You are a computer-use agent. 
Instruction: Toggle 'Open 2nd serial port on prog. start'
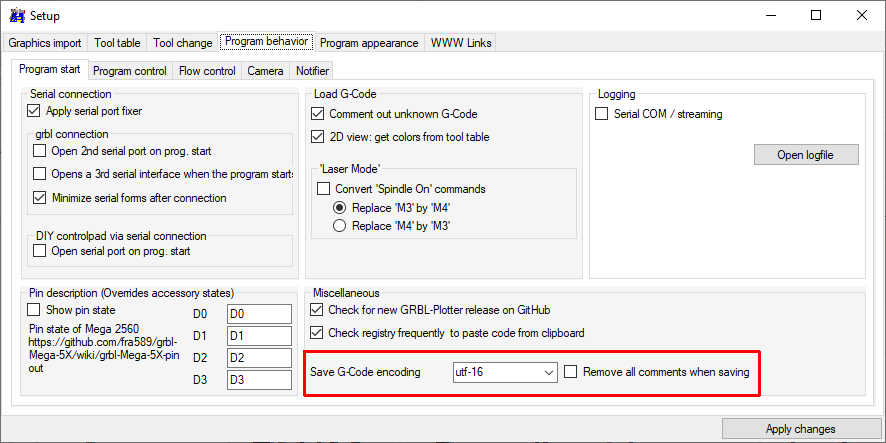pos(40,151)
